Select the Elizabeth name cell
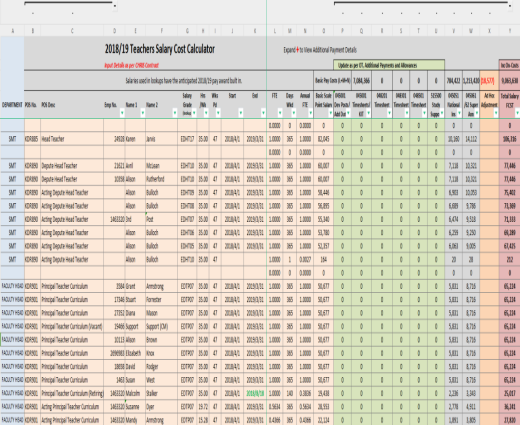 (135, 353)
